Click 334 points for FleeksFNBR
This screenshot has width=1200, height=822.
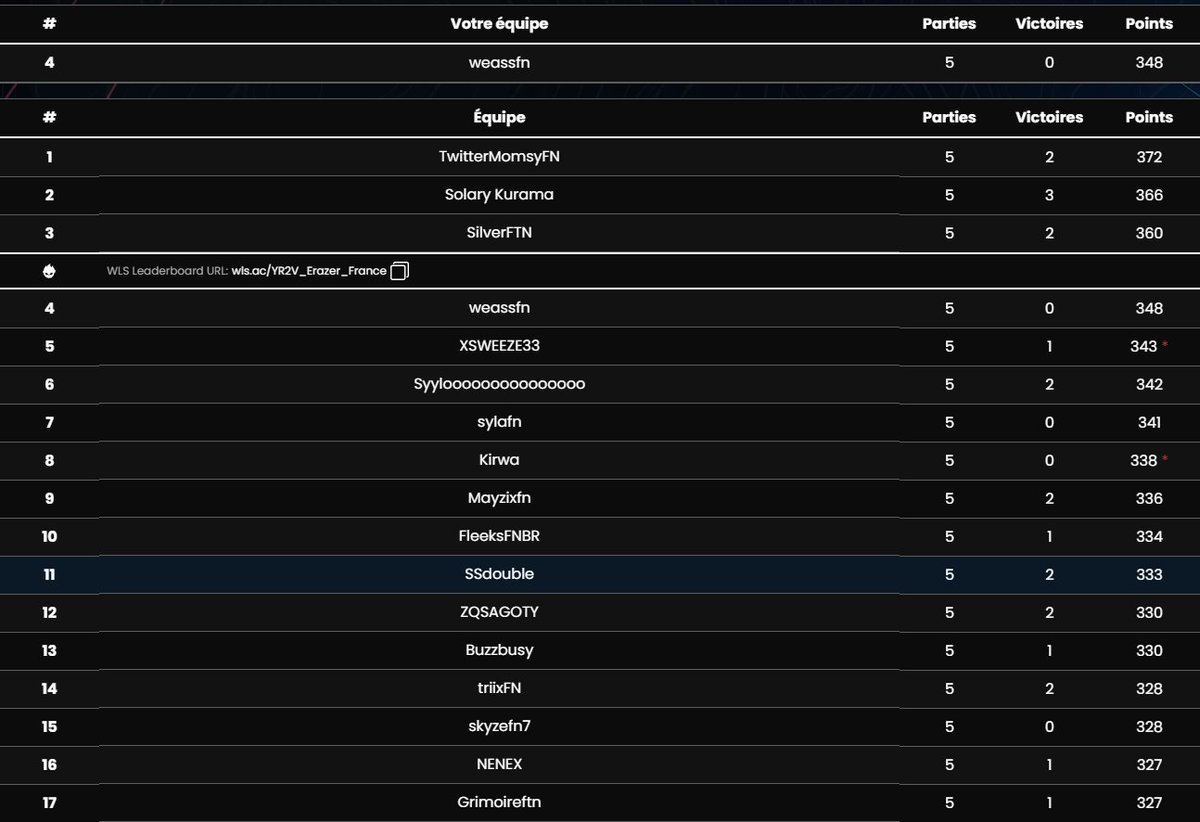[x=1149, y=536]
